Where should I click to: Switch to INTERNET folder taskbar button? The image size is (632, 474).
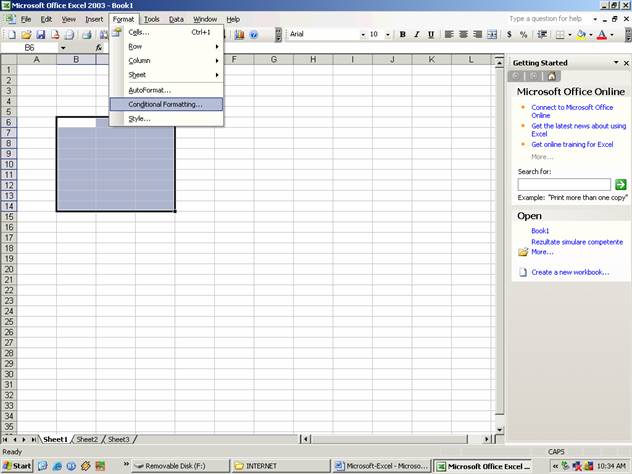point(281,466)
